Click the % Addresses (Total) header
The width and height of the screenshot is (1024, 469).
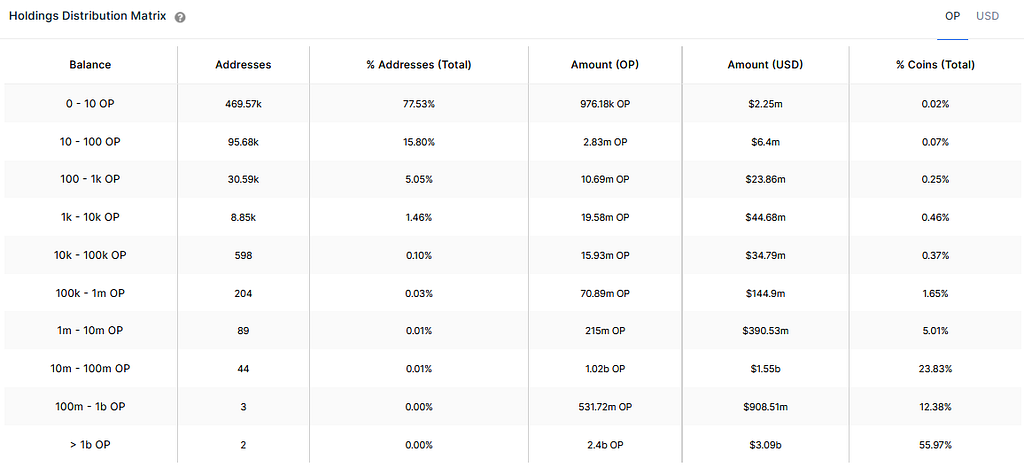click(418, 65)
